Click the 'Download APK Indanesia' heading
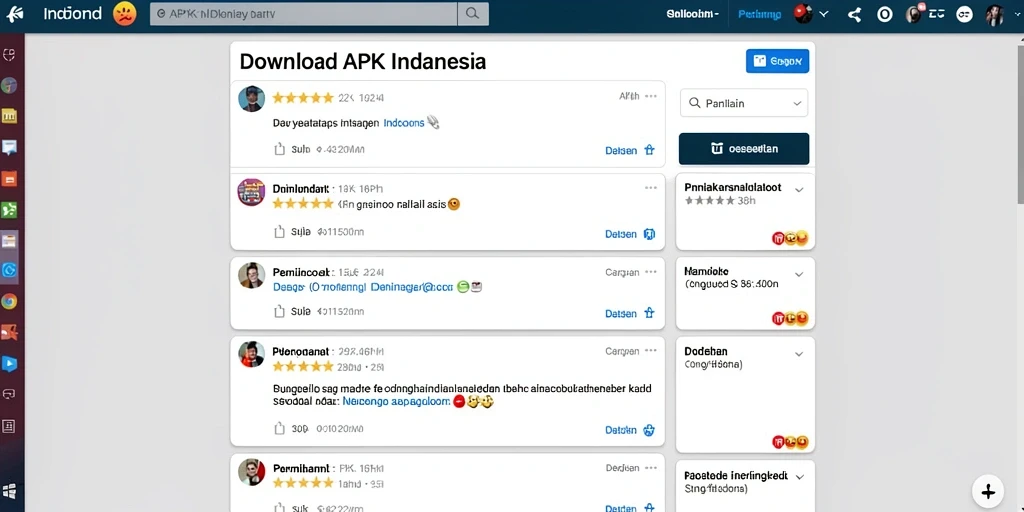Screen dimensions: 1024x512 tap(362, 61)
